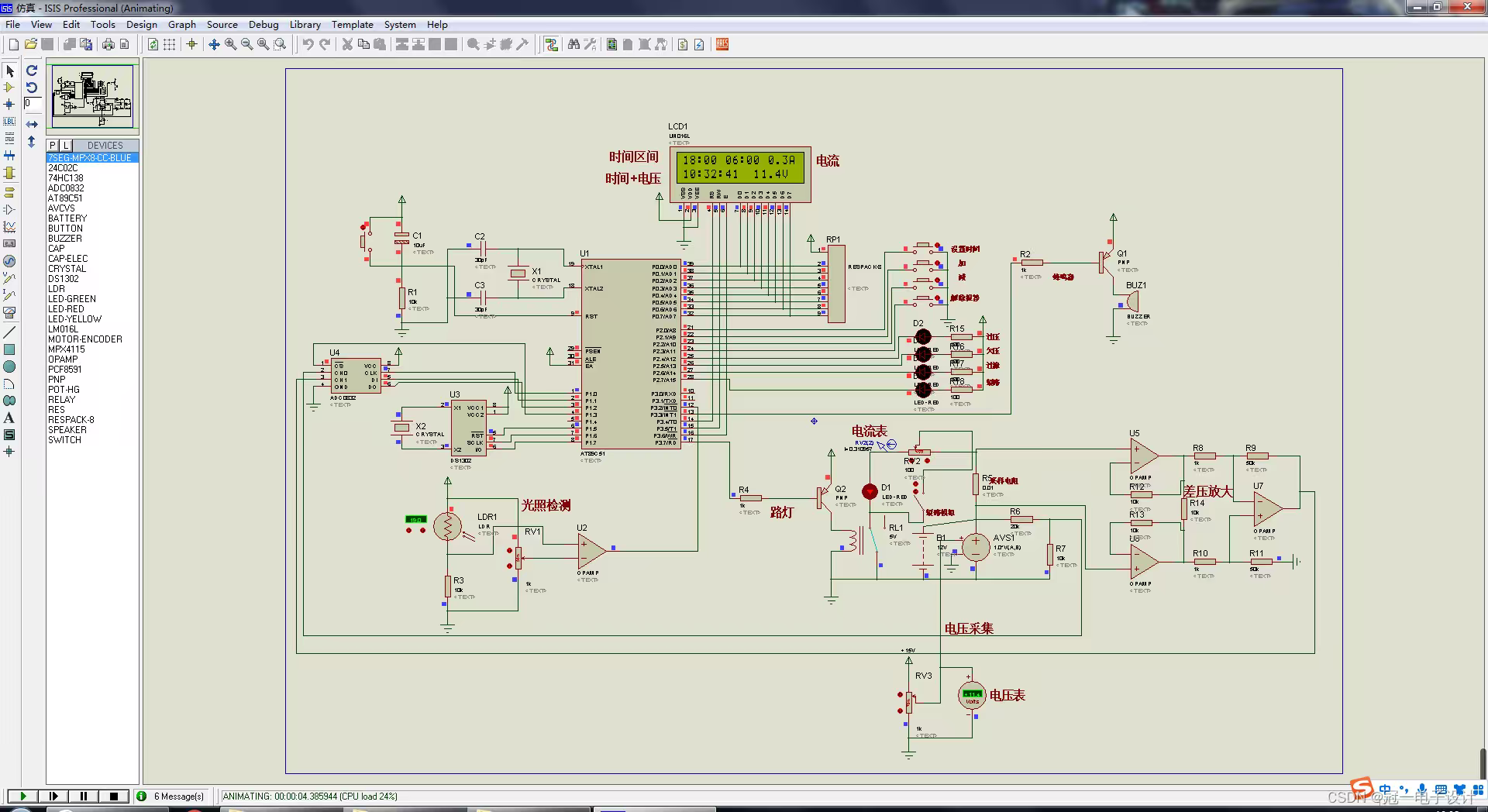Click the ARES netlist transfer icon
This screenshot has height=812, width=1488.
coord(722,44)
